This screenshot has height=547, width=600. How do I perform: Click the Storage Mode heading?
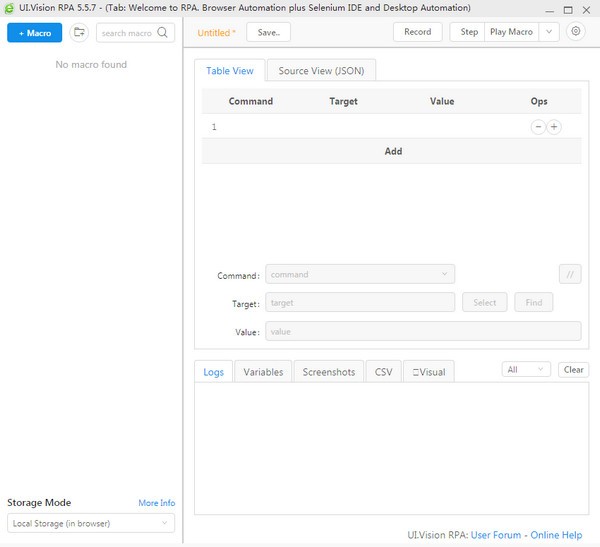39,502
